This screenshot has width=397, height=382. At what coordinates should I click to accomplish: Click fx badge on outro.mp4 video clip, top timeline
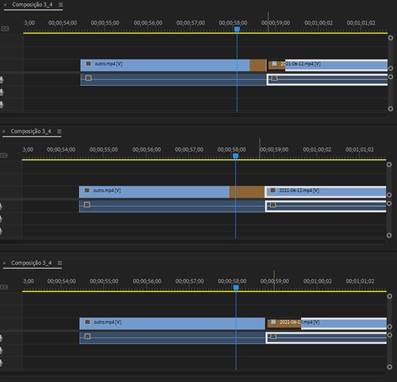click(88, 64)
